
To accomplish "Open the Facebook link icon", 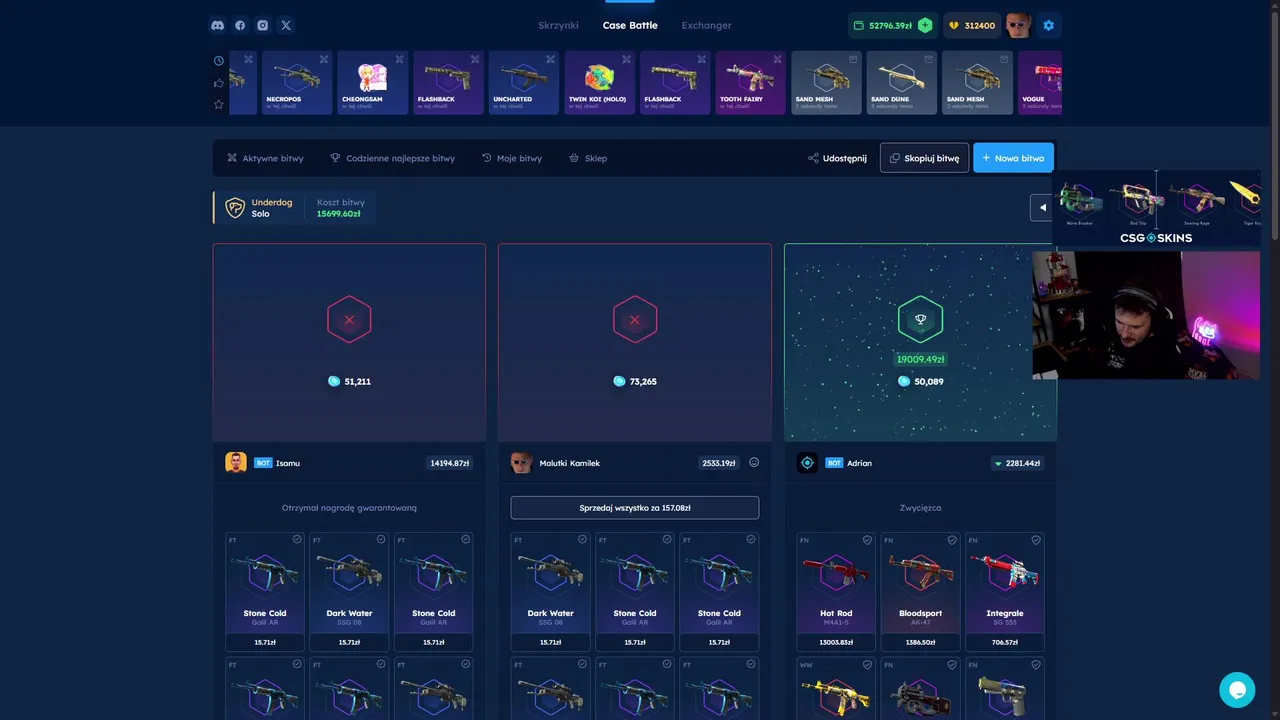I will 240,25.
